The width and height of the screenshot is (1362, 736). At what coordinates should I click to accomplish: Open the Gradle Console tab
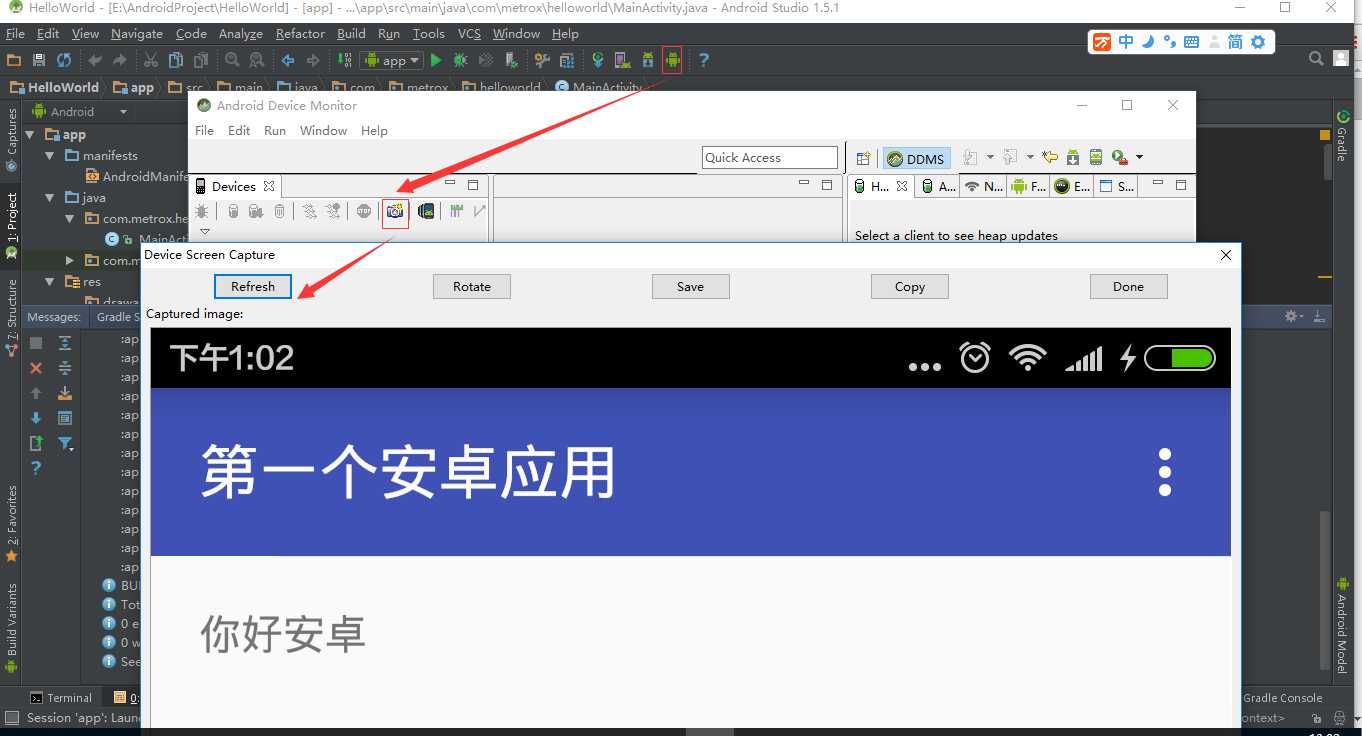pyautogui.click(x=1282, y=698)
